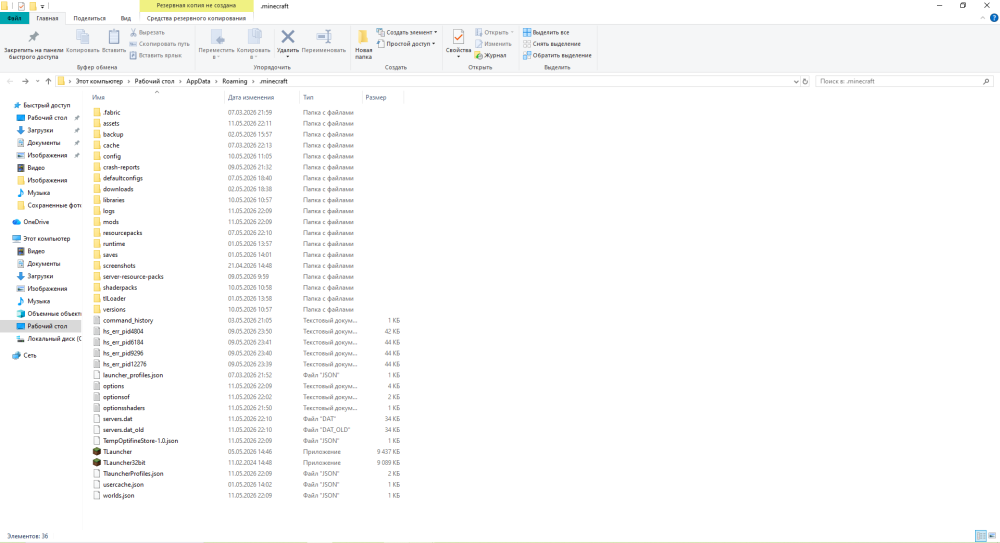
Task: Click the properties icon in the title bar quick toolbar
Action: (21, 6)
